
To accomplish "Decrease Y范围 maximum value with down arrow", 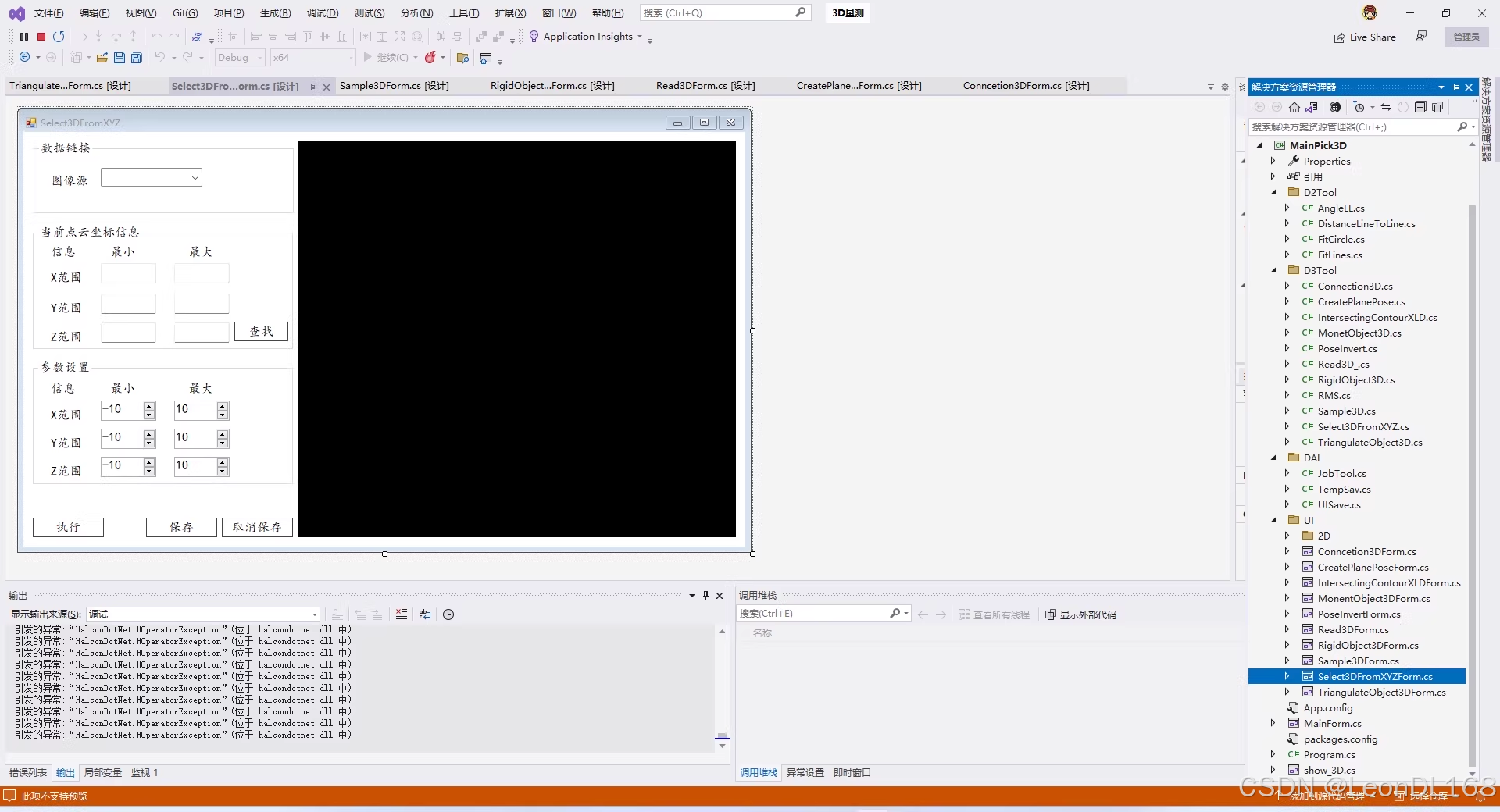I will click(x=223, y=443).
